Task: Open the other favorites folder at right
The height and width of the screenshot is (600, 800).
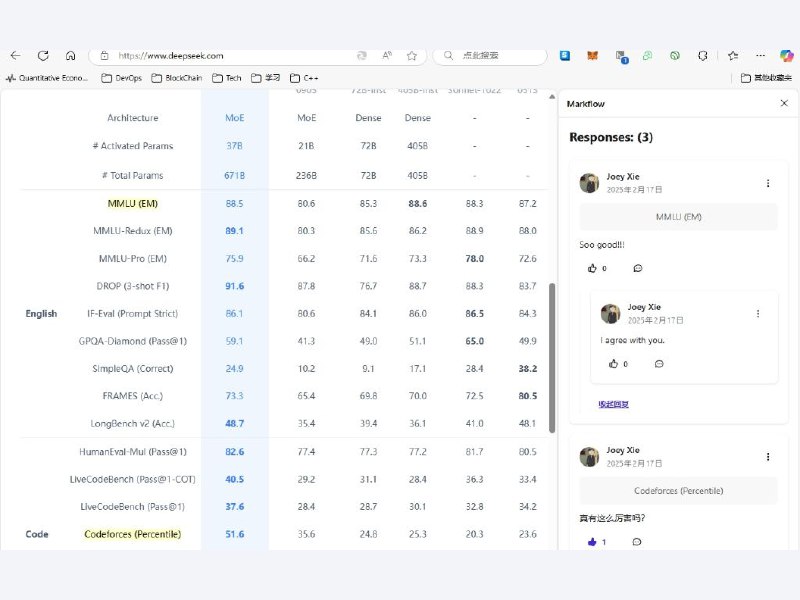Action: click(766, 78)
